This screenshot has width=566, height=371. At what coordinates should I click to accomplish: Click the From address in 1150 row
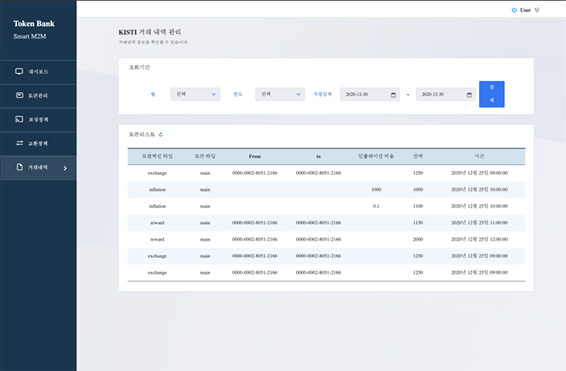(255, 223)
